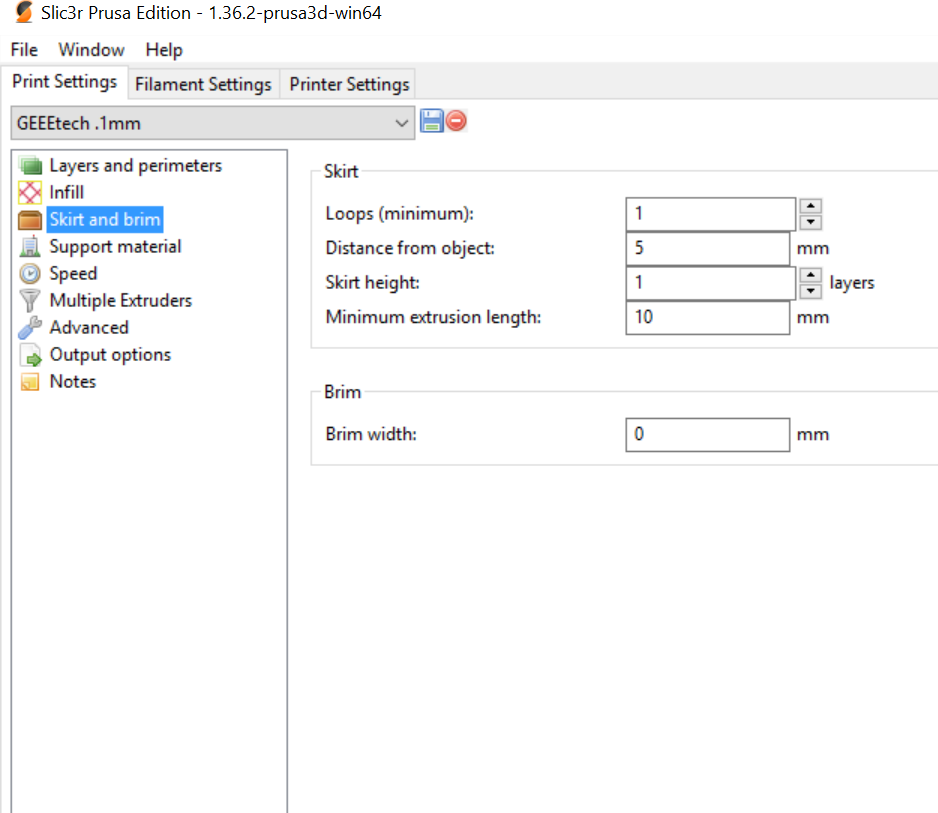Increase Skirt height with up arrow
This screenshot has height=813, width=938.
point(811,275)
